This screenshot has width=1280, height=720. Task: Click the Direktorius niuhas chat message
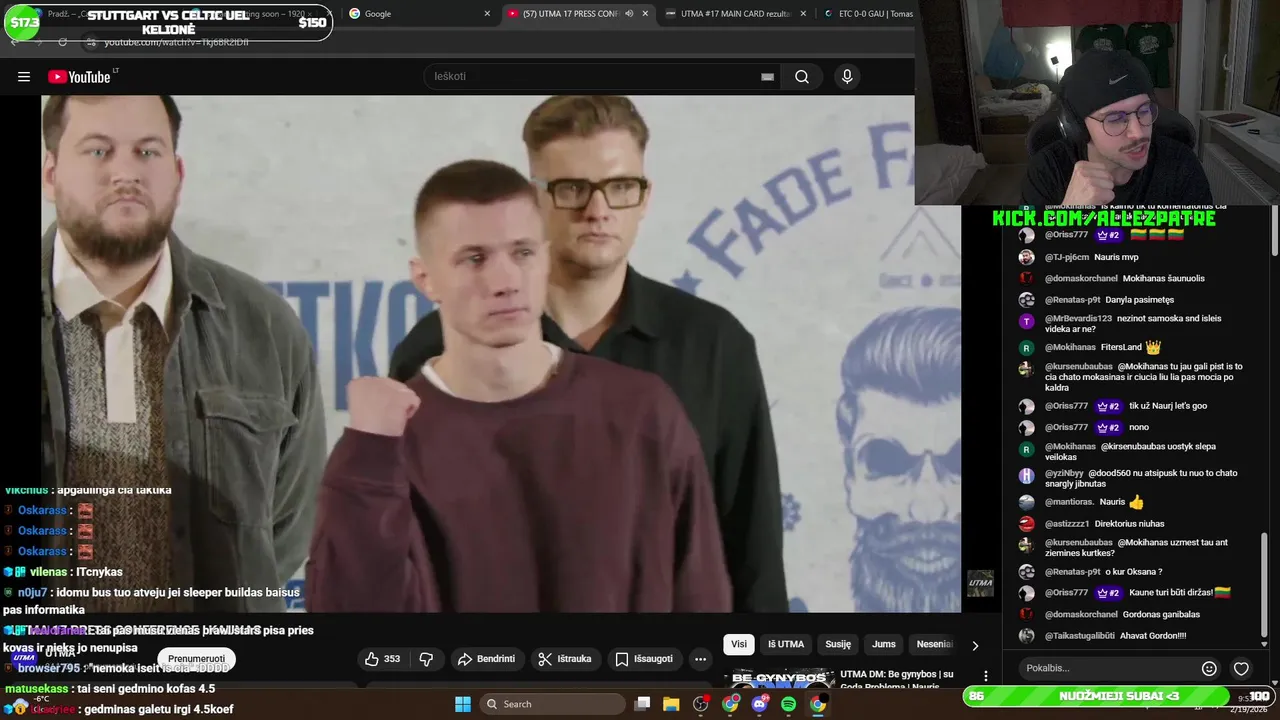tap(1129, 523)
